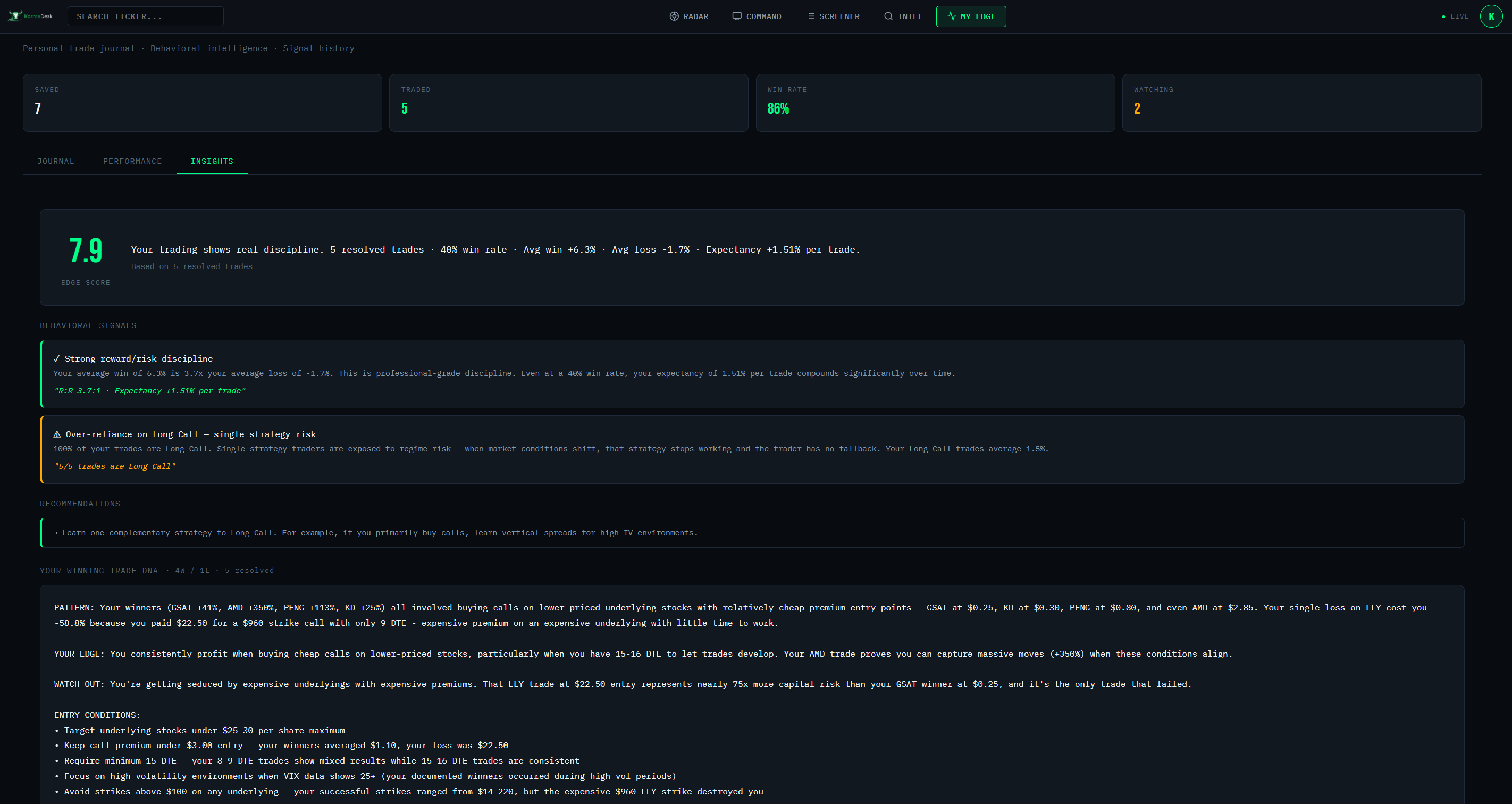Open the Traded stat card
This screenshot has width=1512, height=804.
[568, 103]
